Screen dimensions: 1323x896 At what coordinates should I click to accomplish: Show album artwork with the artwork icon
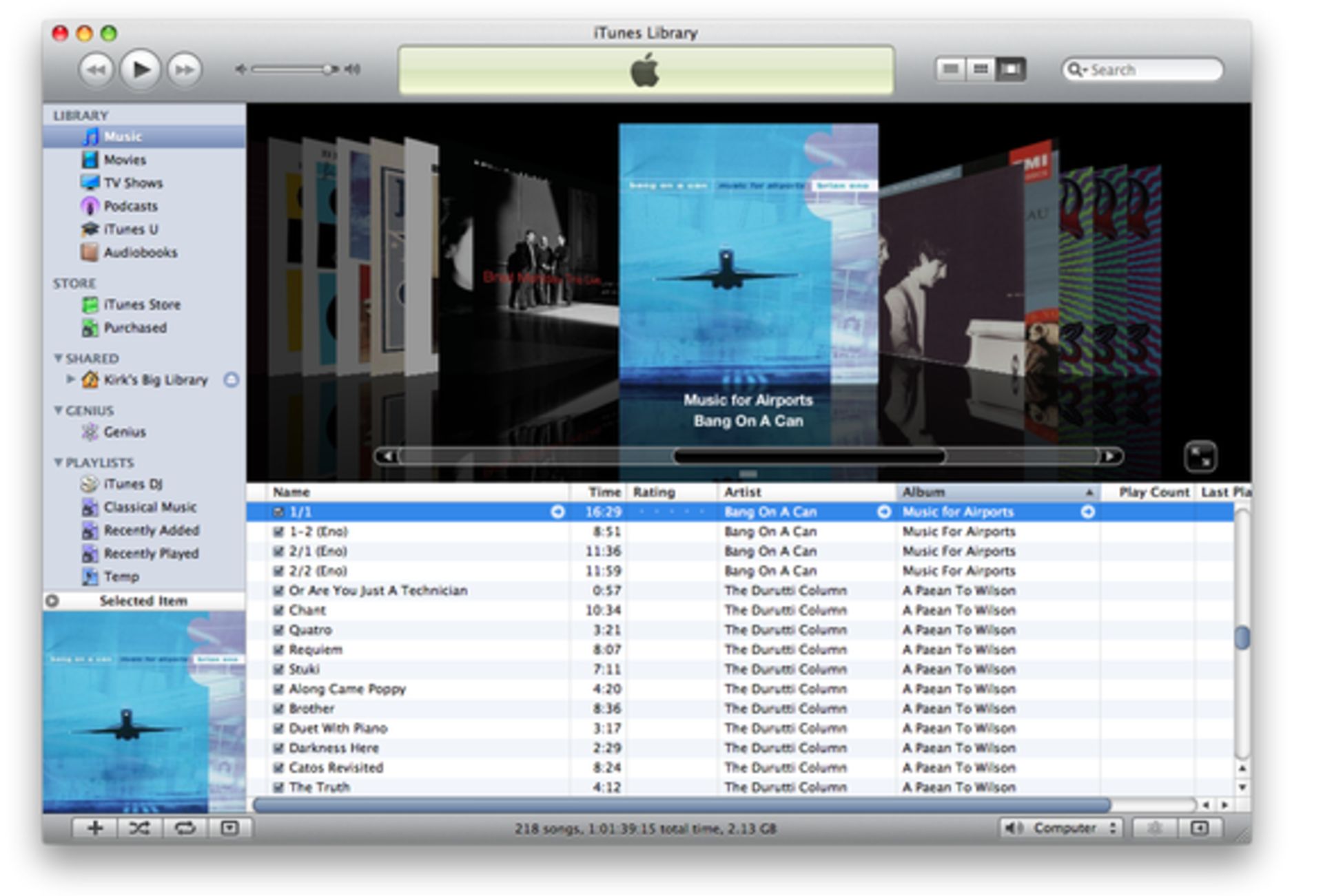click(229, 829)
